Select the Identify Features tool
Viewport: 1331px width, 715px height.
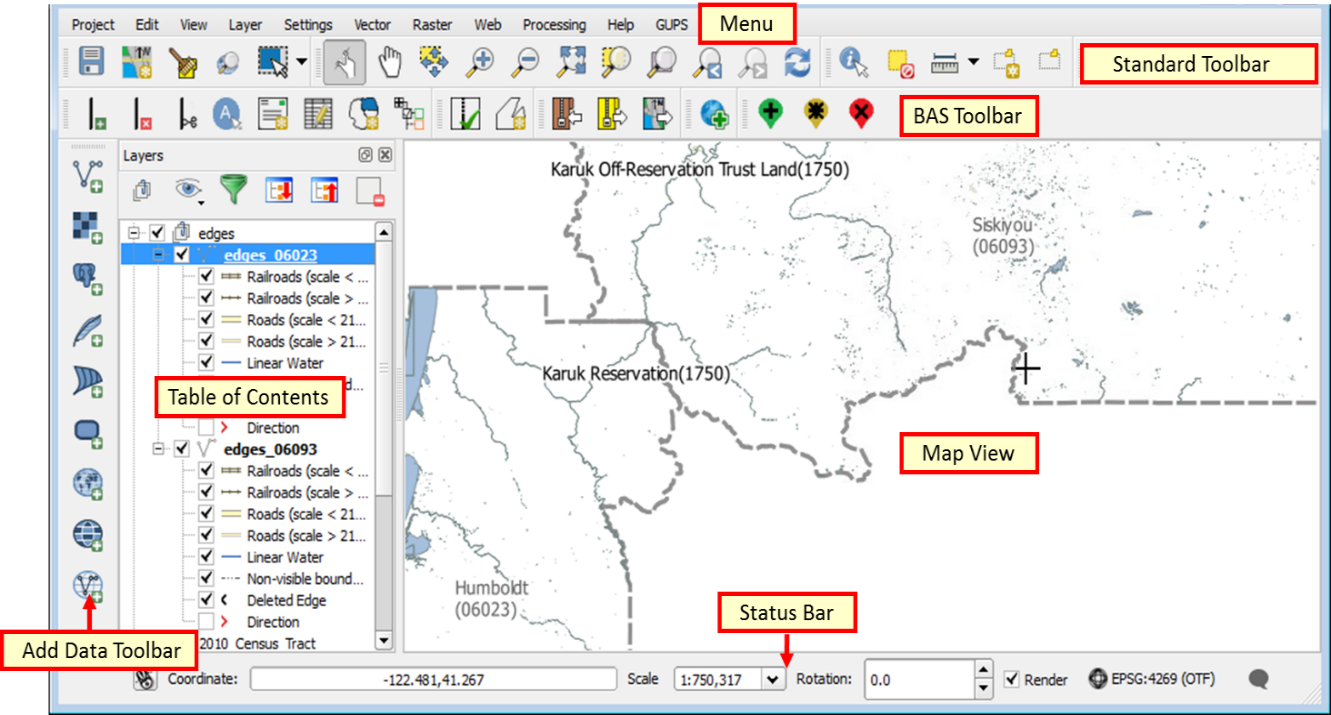click(853, 64)
